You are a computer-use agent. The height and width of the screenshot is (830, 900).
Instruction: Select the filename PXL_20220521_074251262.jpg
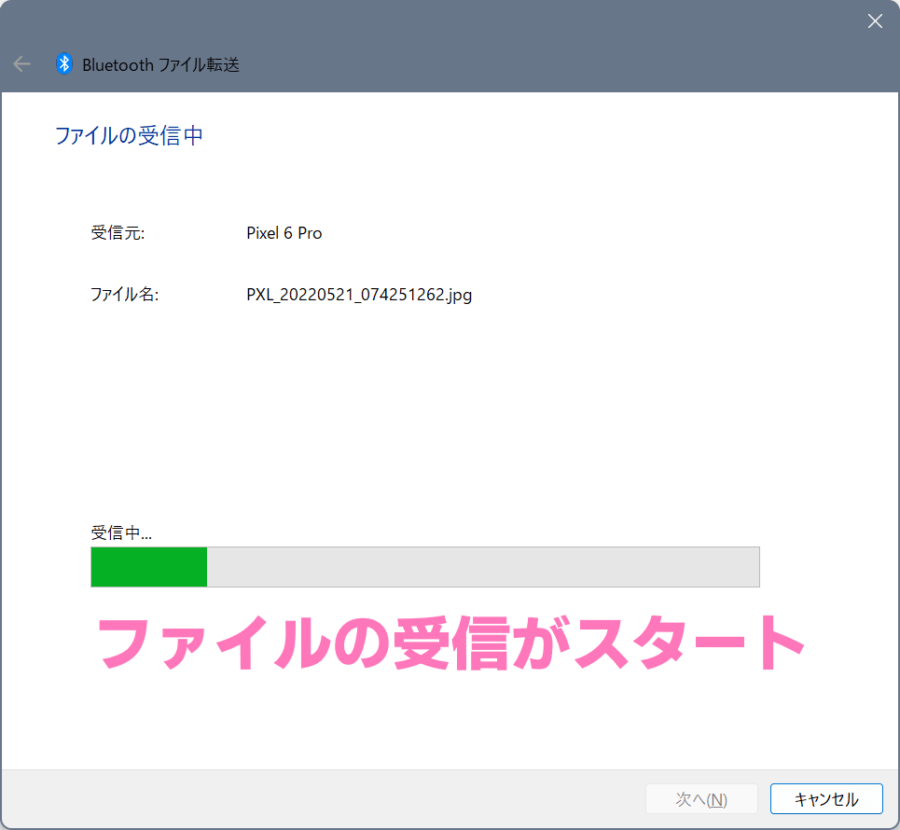pyautogui.click(x=360, y=295)
